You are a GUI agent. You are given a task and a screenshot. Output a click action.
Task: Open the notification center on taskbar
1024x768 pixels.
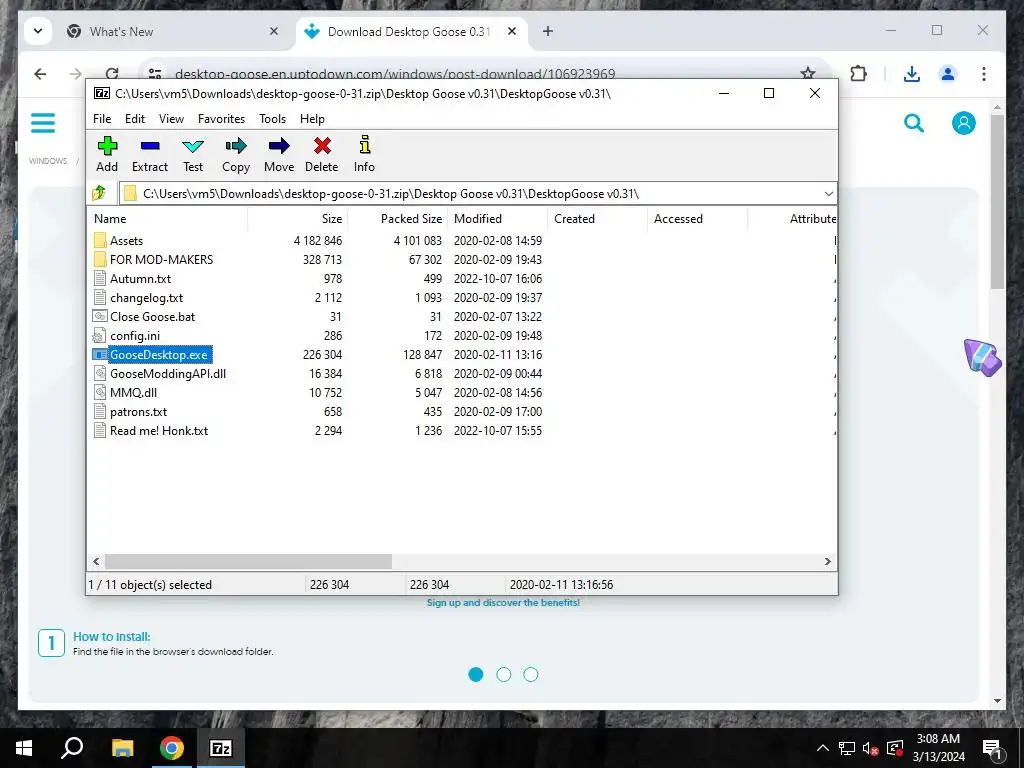pos(991,748)
